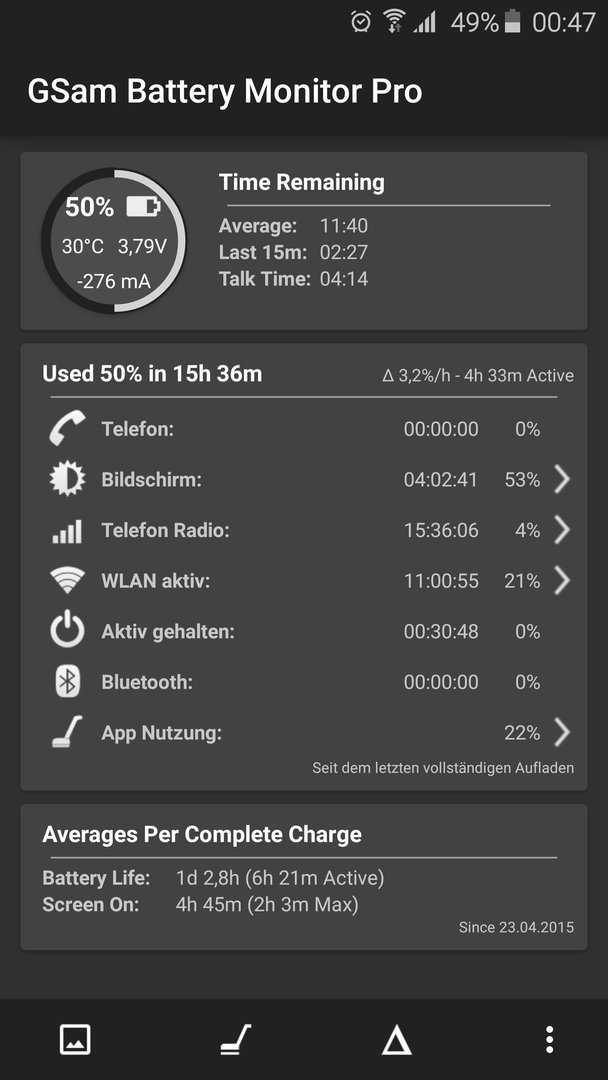
Task: Tap the power icon beside Aktiv gehalten
Action: [67, 632]
